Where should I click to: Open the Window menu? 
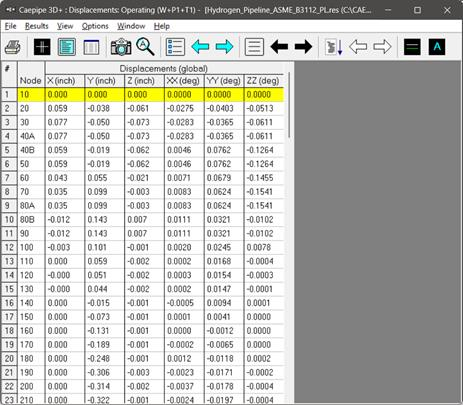131,26
